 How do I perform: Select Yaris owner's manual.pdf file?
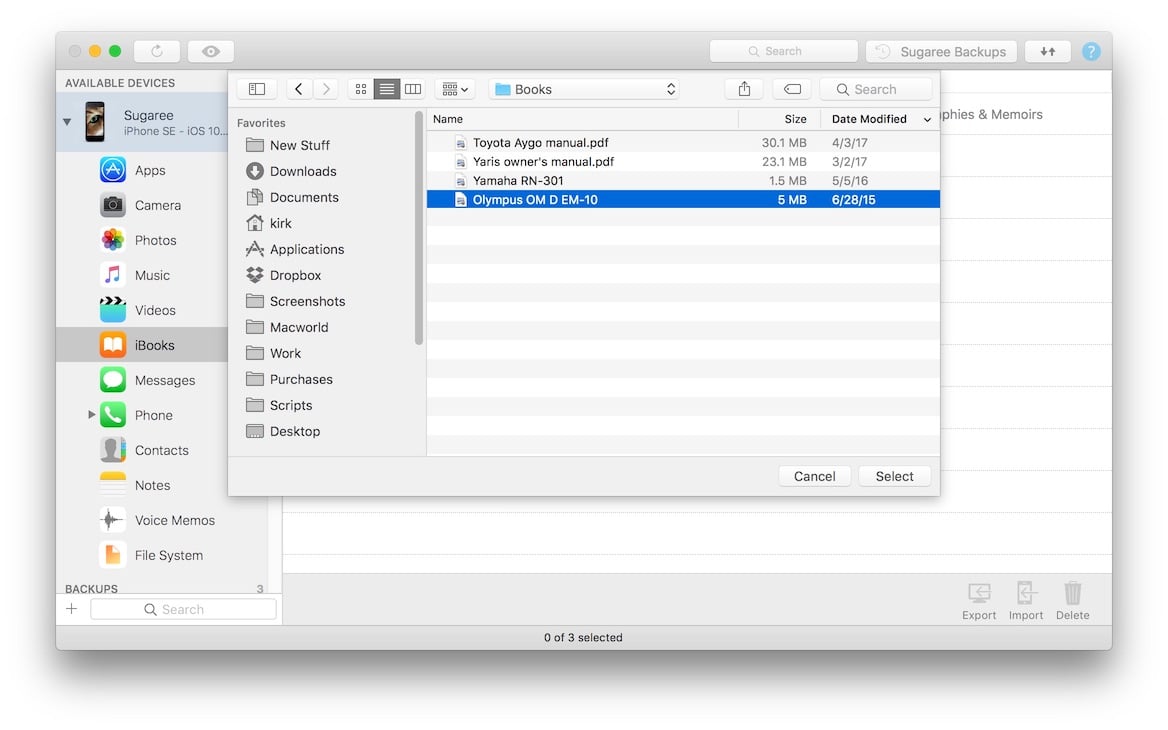tap(683, 162)
